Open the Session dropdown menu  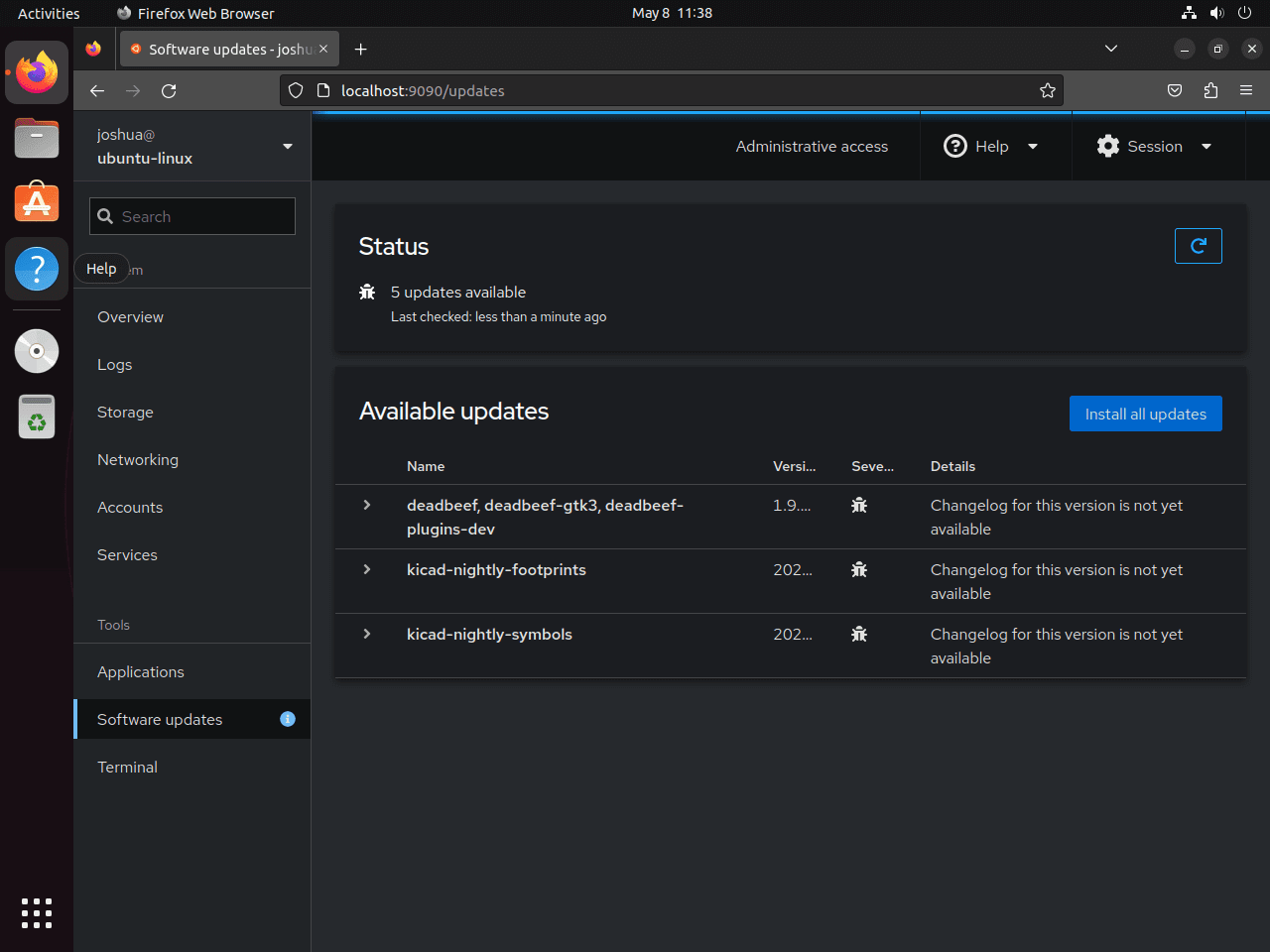click(1157, 146)
